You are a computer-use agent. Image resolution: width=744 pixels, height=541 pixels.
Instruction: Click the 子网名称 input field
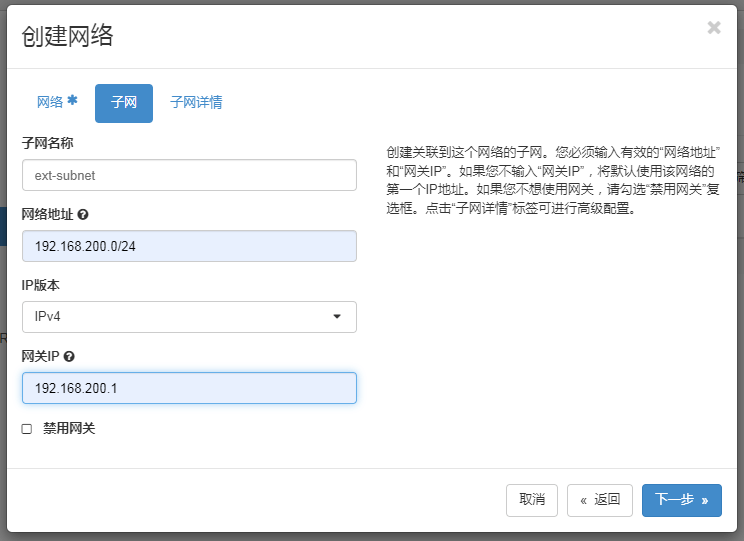coord(189,175)
